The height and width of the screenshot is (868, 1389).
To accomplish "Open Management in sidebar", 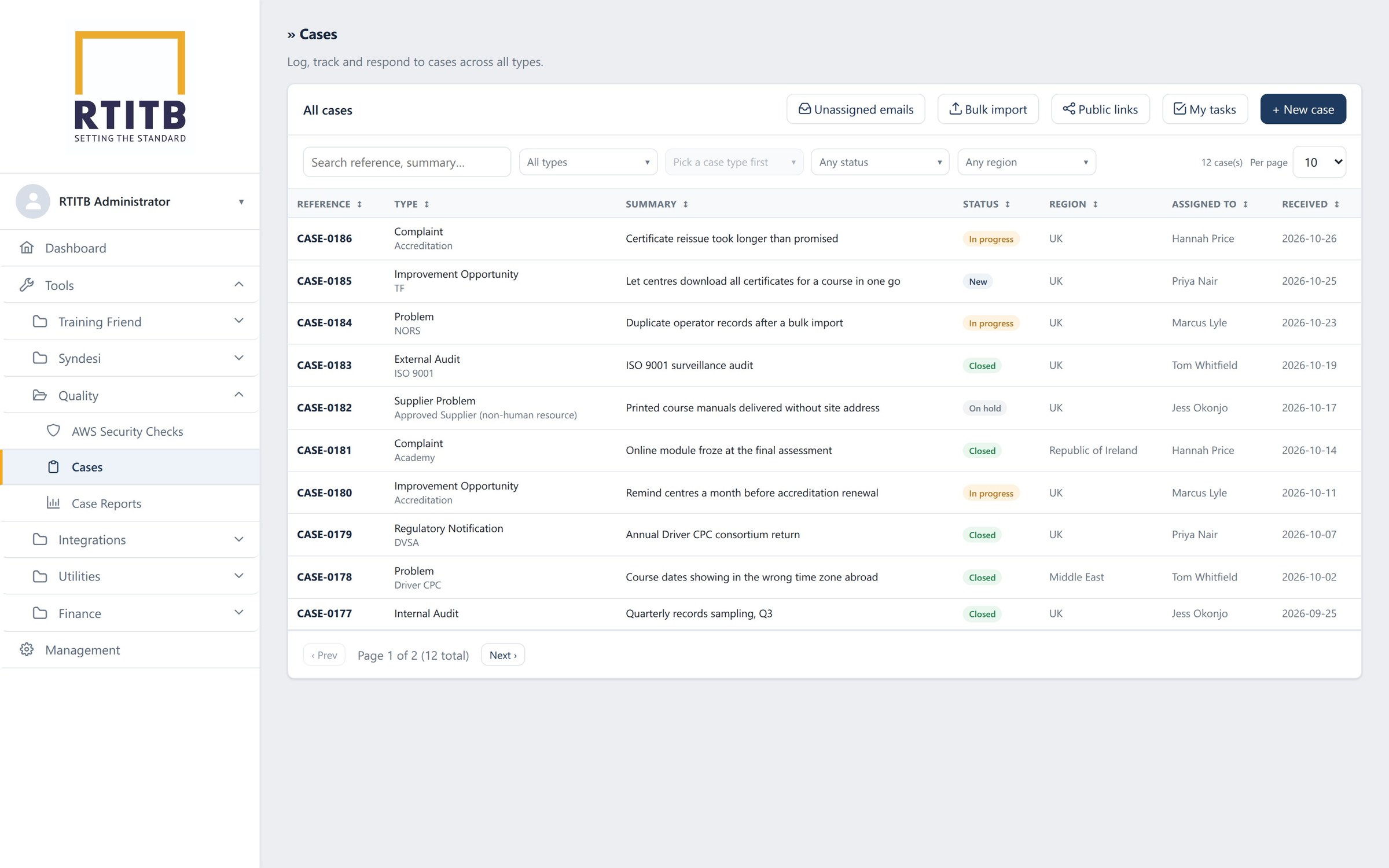I will coord(130,650).
